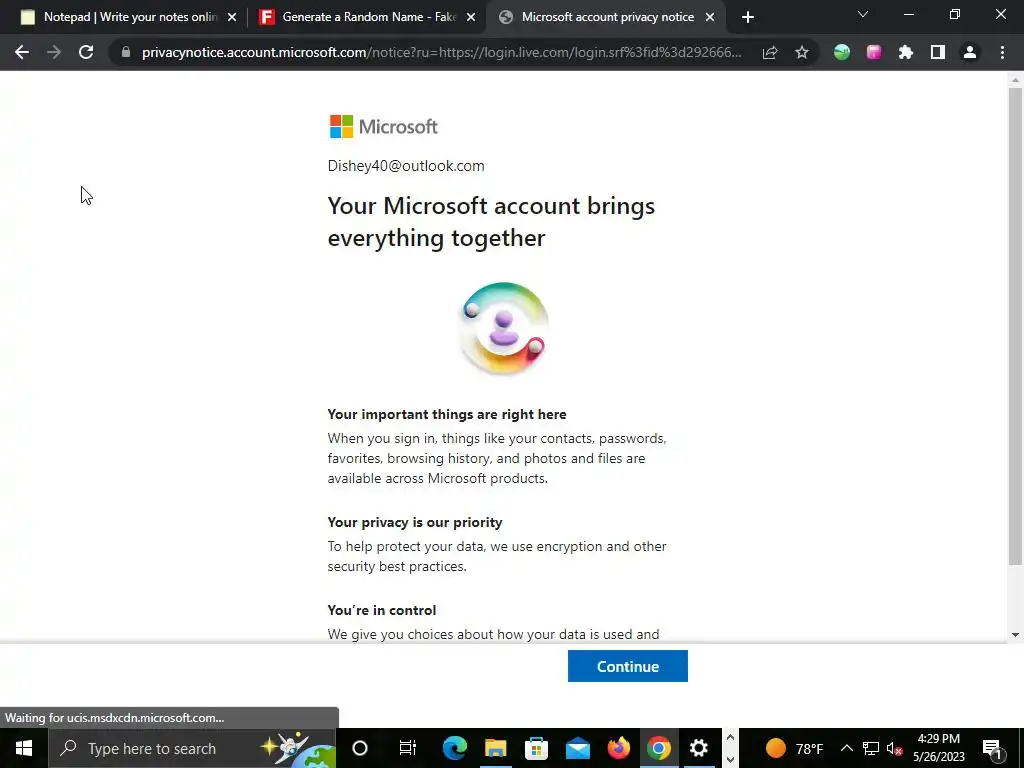
Task: Click the lock icon in address bar
Action: click(x=126, y=52)
